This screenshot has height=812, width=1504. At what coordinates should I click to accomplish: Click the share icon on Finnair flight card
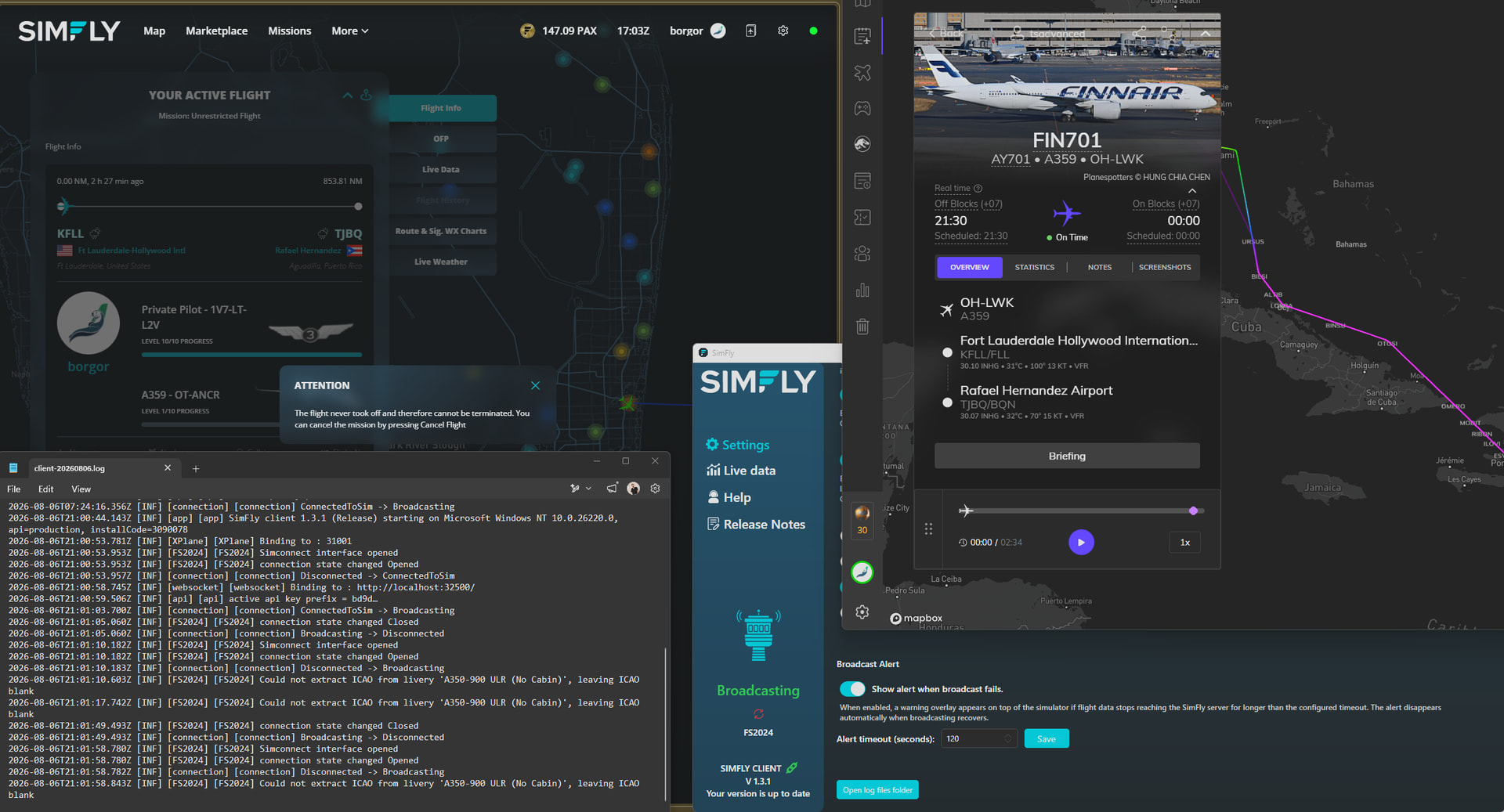[x=1139, y=33]
